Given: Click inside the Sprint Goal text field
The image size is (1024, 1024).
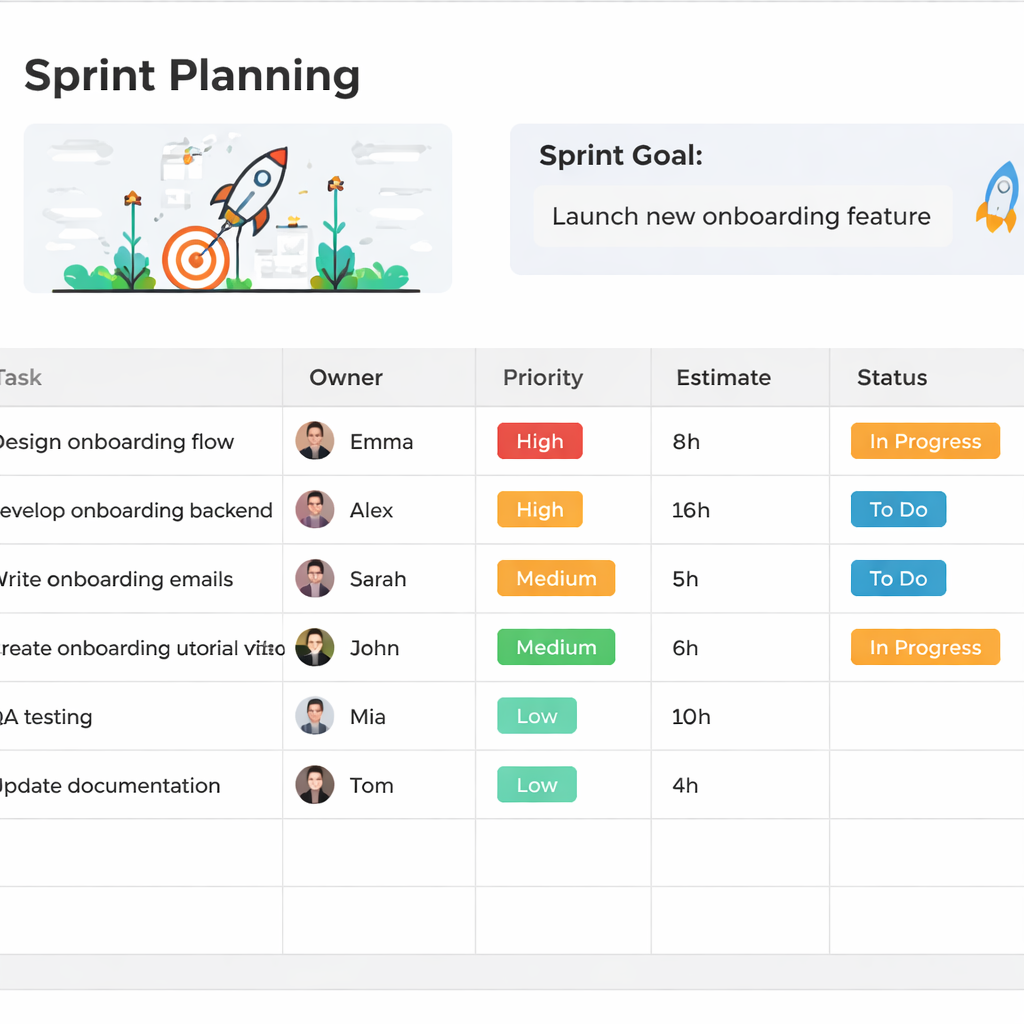Looking at the screenshot, I should click(x=742, y=216).
